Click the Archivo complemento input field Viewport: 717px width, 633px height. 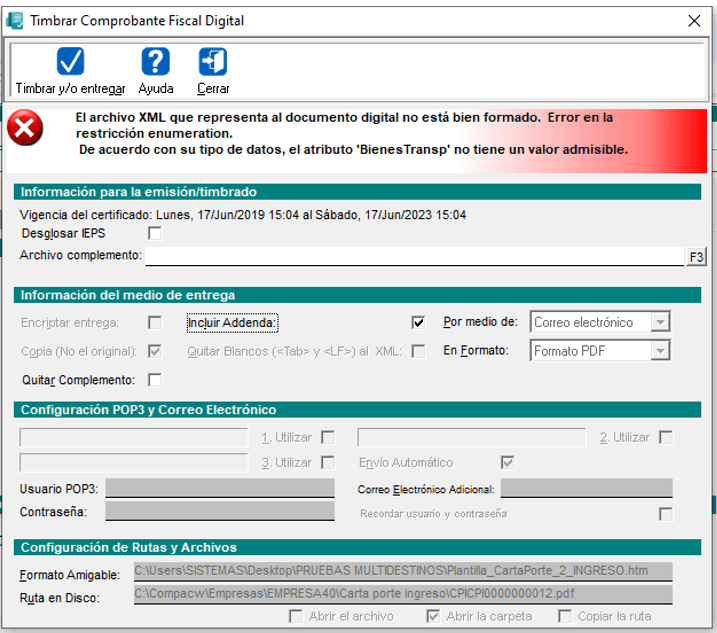click(x=415, y=256)
